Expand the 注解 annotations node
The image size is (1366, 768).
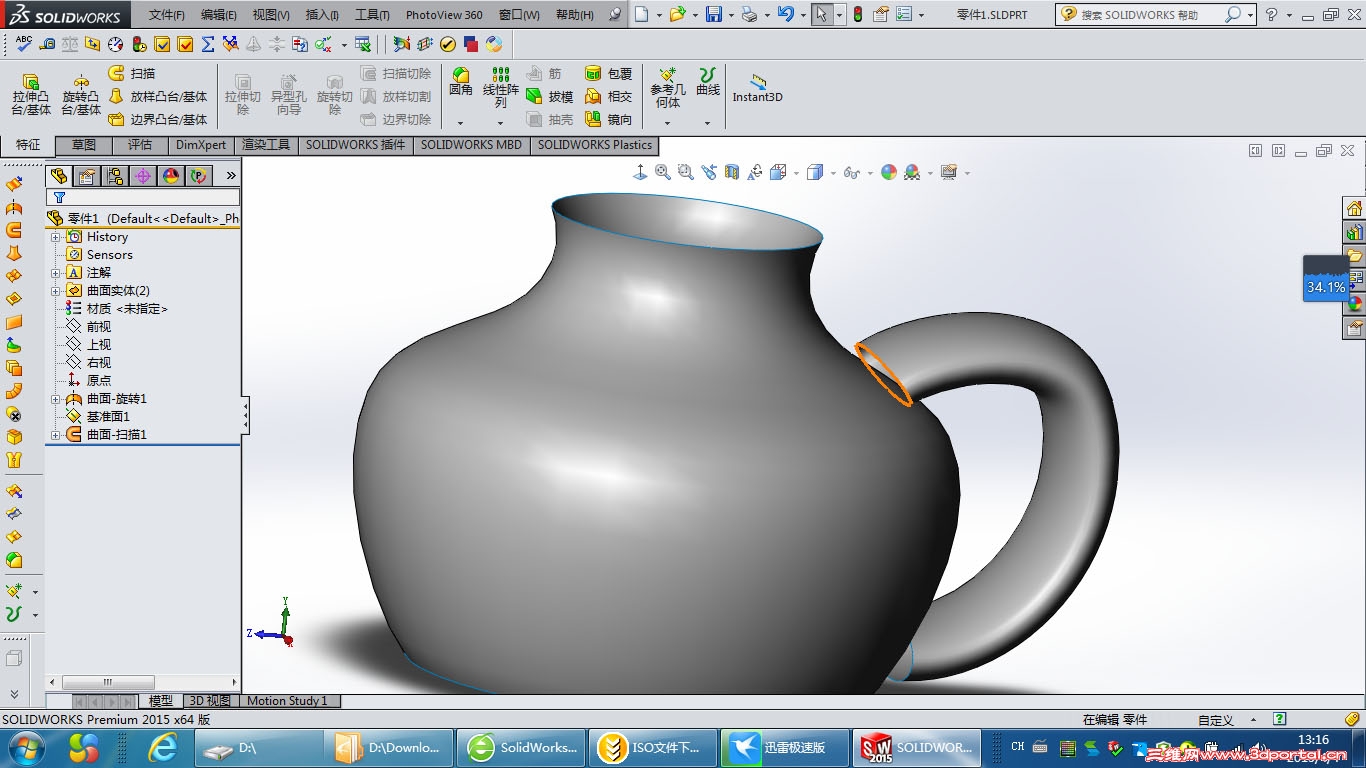(56, 273)
